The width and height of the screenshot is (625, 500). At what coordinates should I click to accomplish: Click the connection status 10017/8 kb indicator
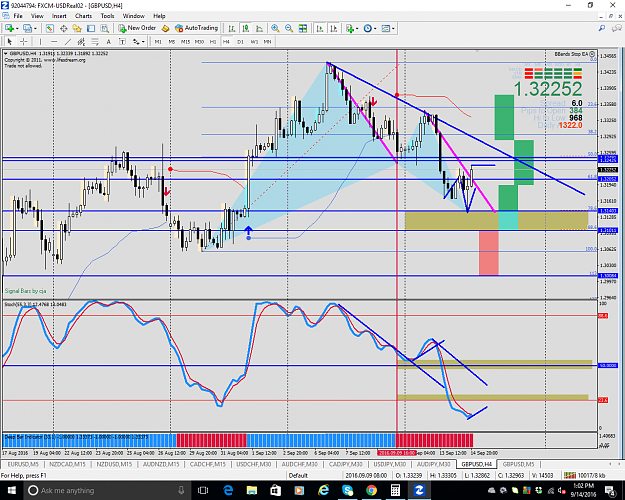(585, 475)
